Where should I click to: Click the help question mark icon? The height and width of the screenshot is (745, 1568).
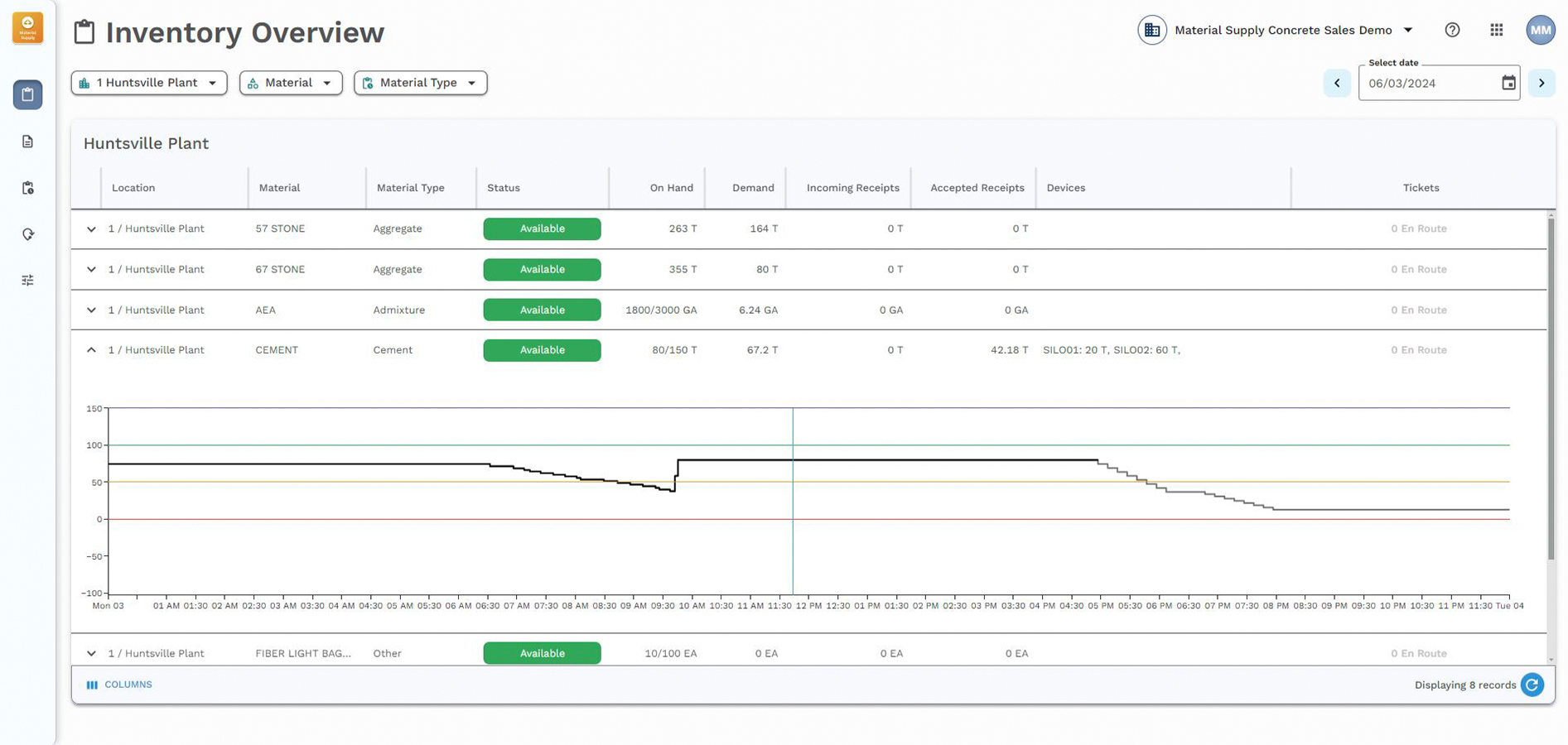[1452, 30]
